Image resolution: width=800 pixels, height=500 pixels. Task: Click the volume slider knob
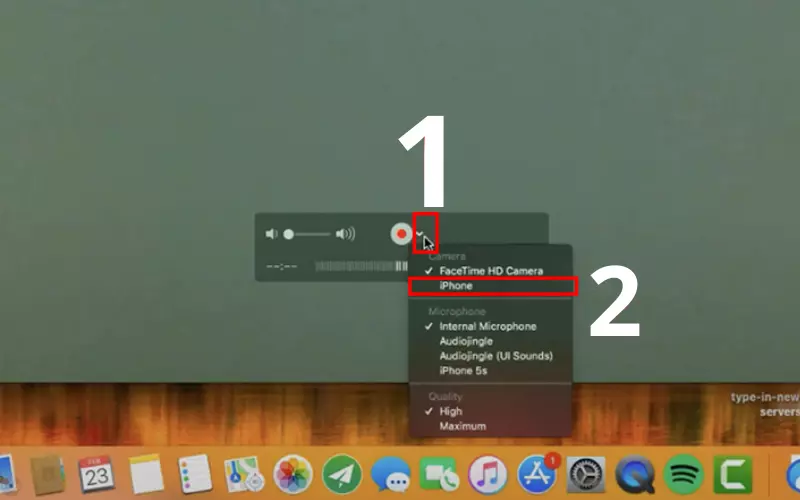[x=289, y=234]
